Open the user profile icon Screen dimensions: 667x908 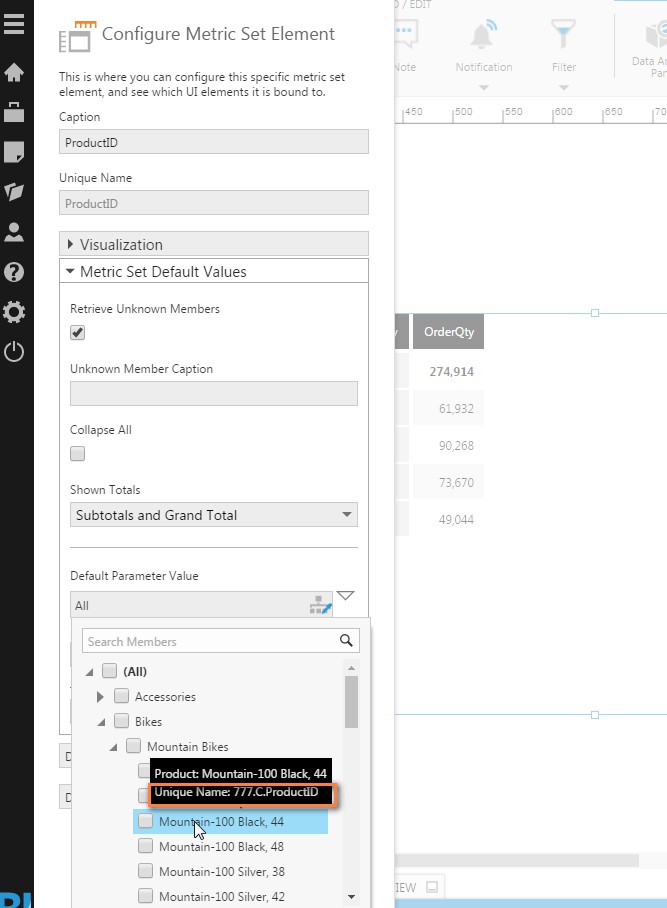(14, 232)
